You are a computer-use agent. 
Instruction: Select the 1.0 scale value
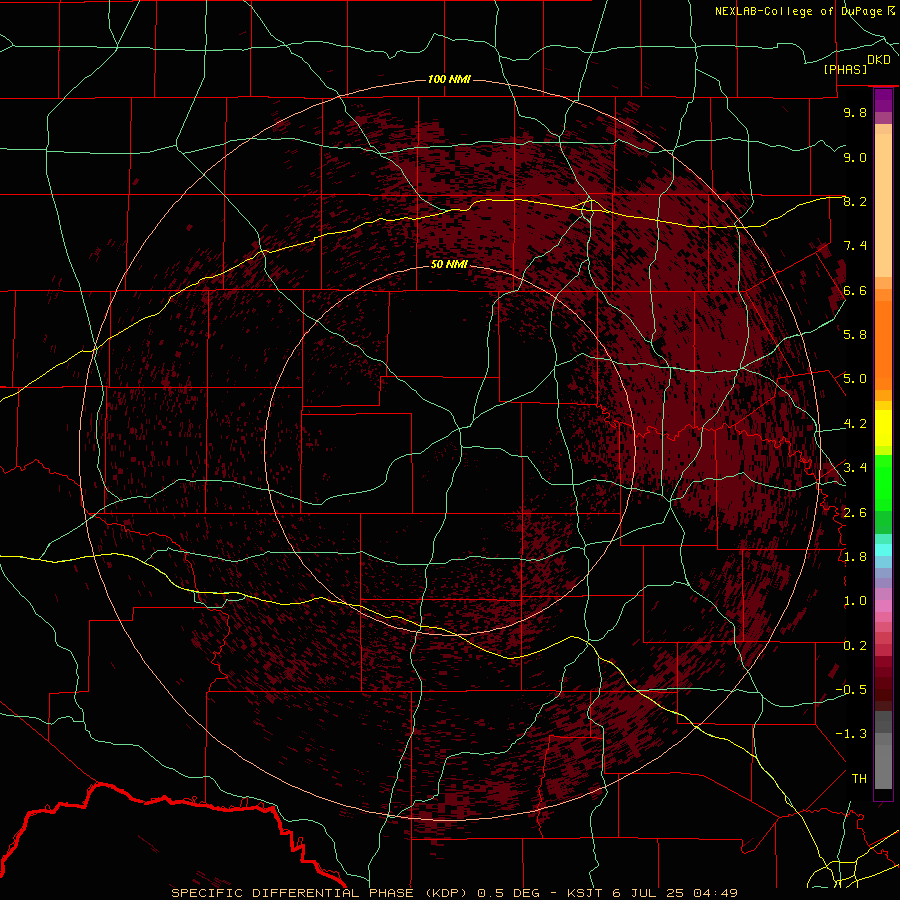pos(855,601)
